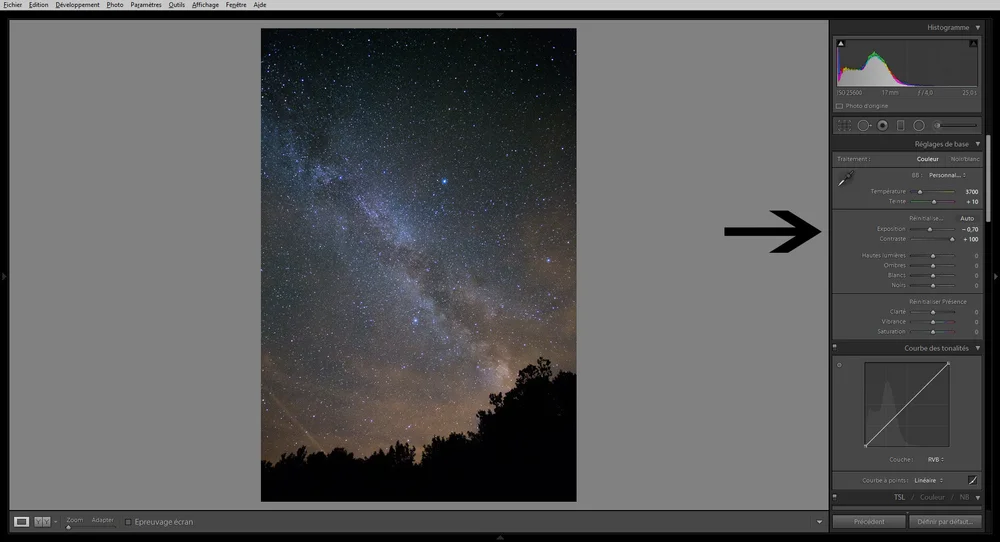Open the BB white balance Personnal dropdown
1000x542 pixels.
(947, 175)
